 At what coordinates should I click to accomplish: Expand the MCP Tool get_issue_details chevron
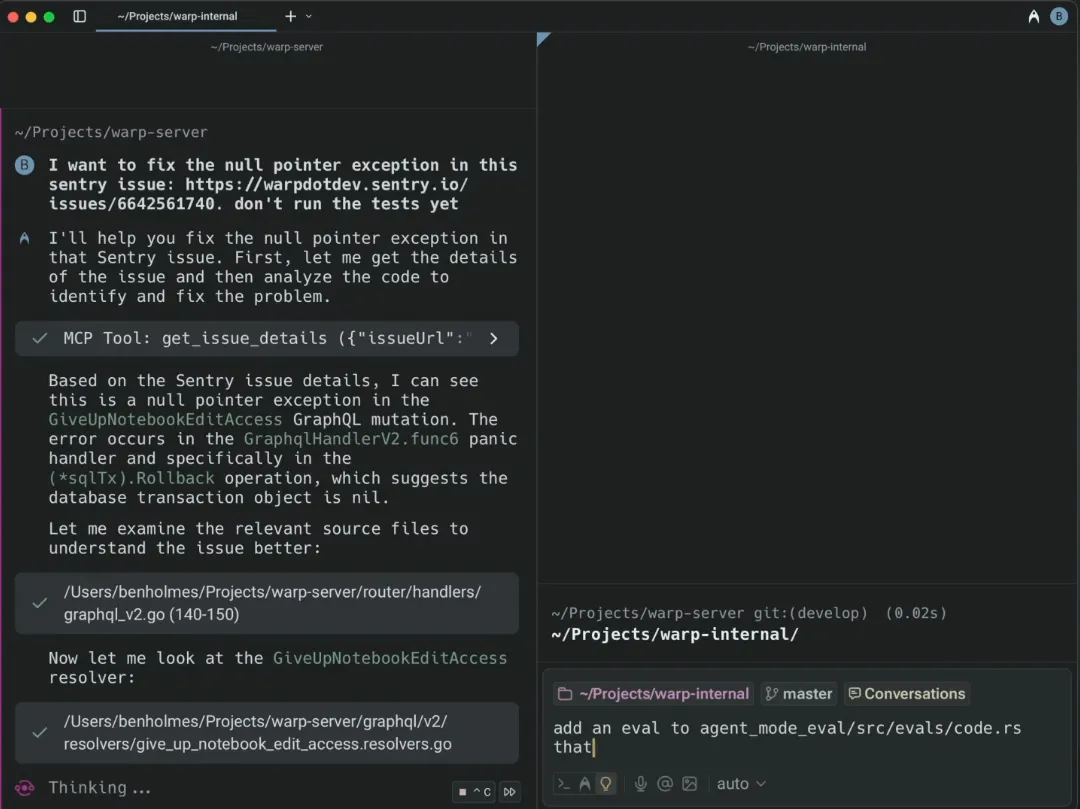point(493,338)
